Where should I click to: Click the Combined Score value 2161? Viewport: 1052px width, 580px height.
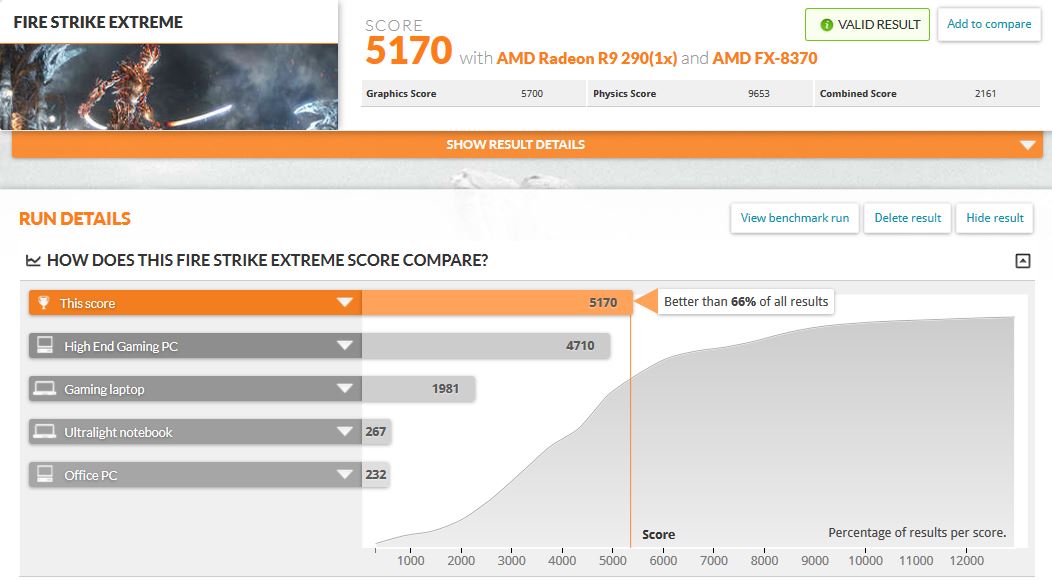tap(986, 94)
